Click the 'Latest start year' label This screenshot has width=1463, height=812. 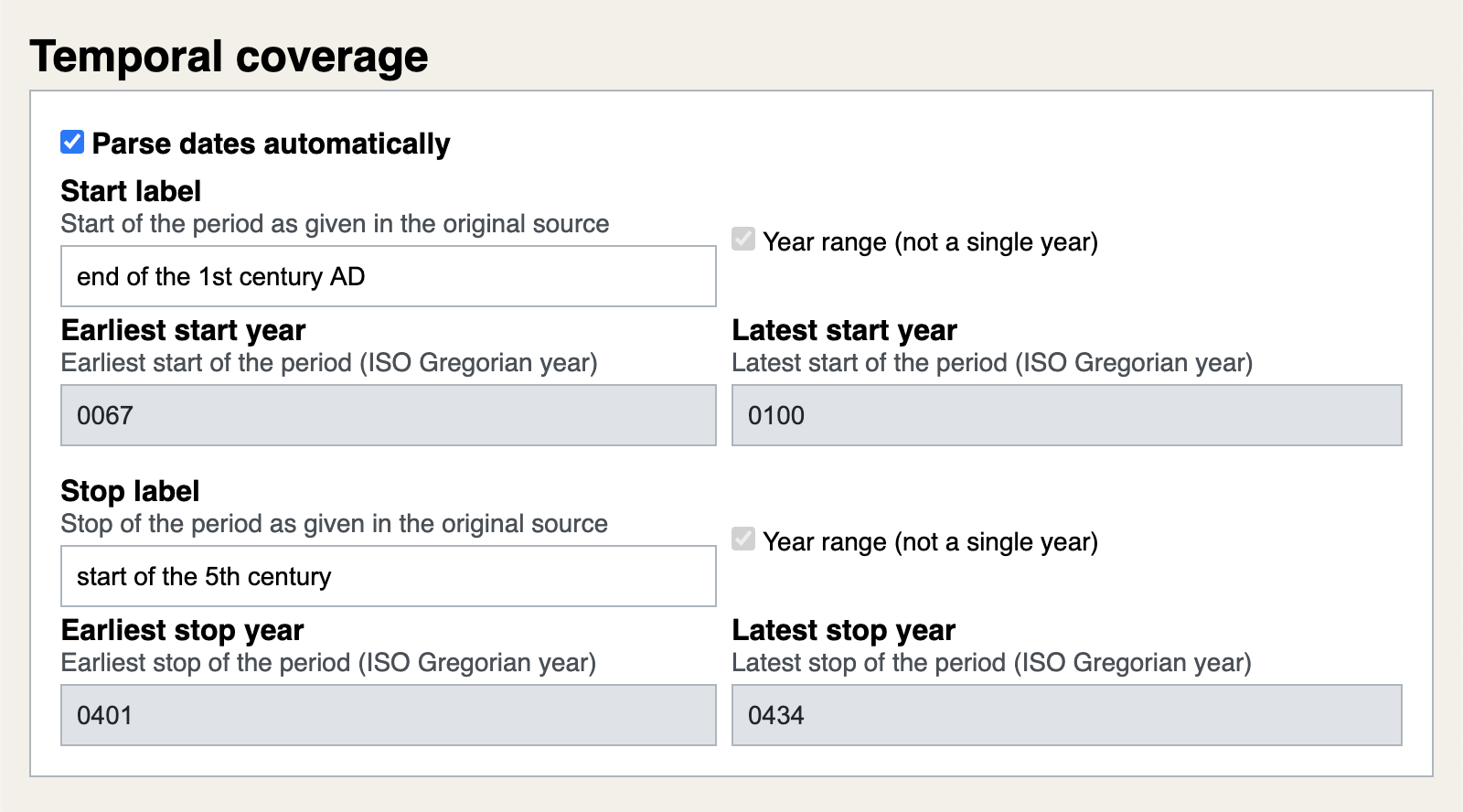pyautogui.click(x=845, y=330)
